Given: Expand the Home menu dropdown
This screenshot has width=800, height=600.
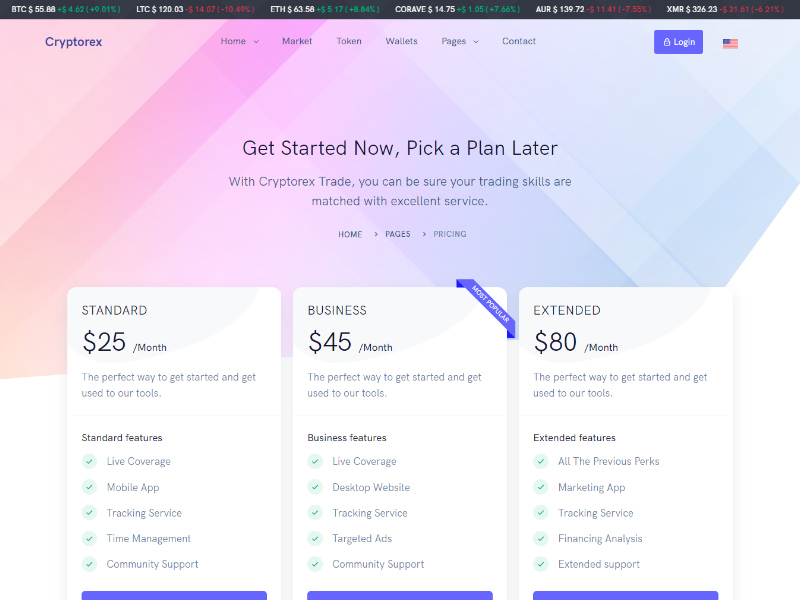Looking at the screenshot, I should point(240,41).
